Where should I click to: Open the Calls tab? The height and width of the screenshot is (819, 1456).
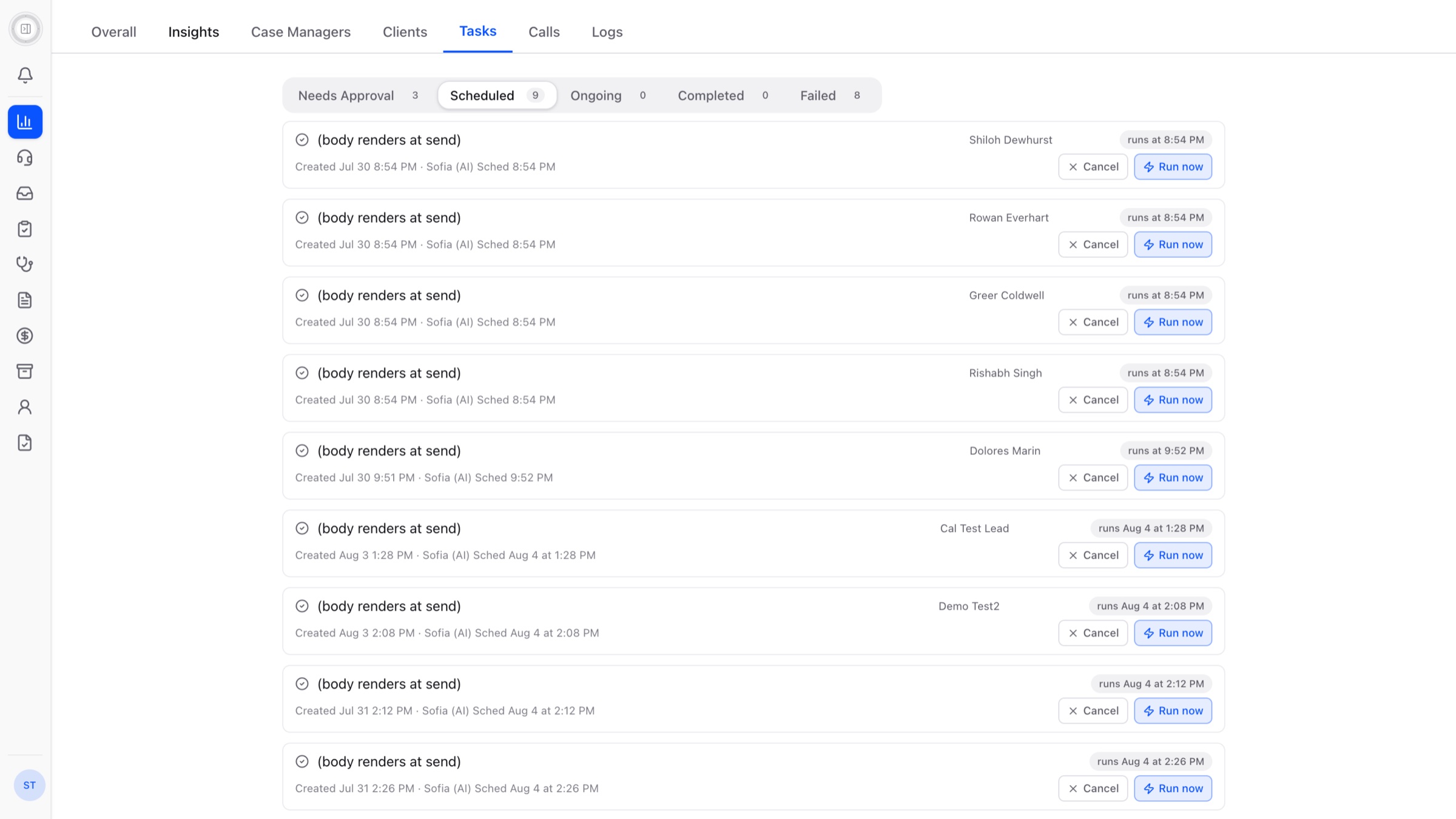pos(544,32)
